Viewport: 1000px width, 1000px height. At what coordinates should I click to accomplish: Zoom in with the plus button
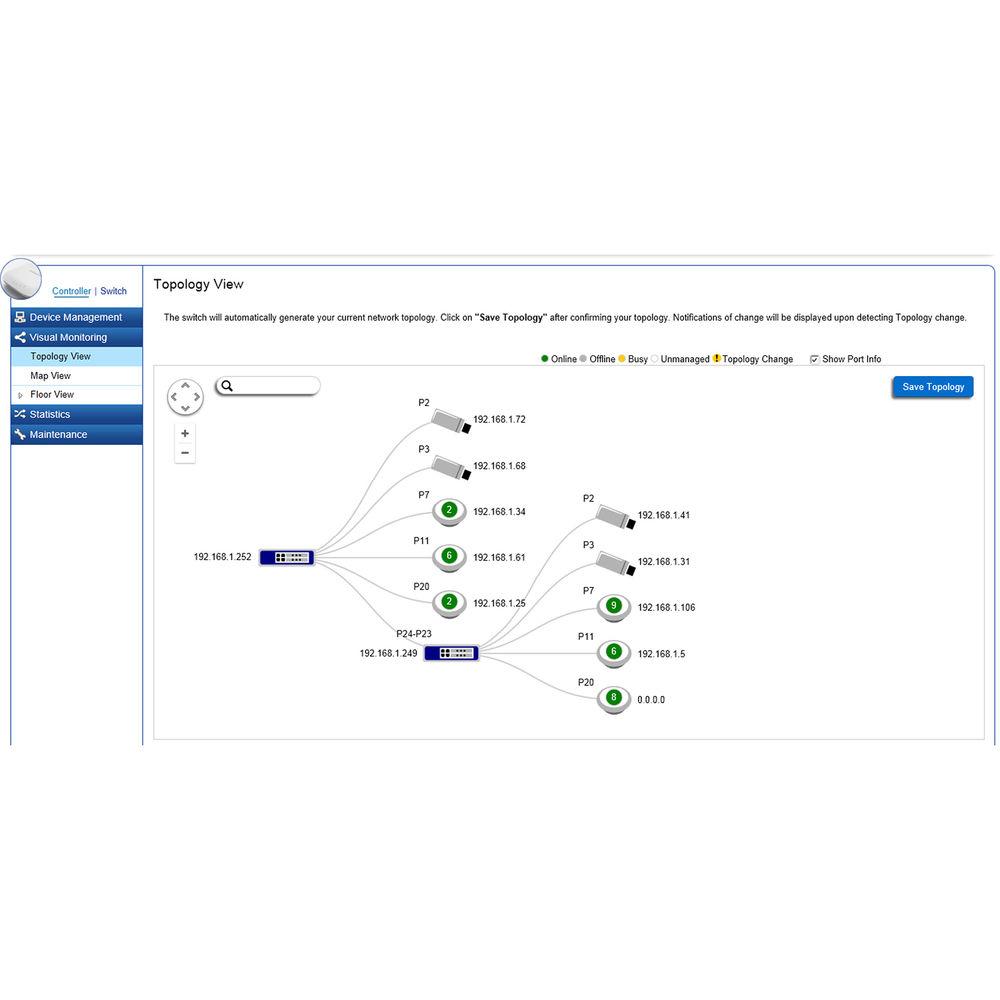(185, 434)
